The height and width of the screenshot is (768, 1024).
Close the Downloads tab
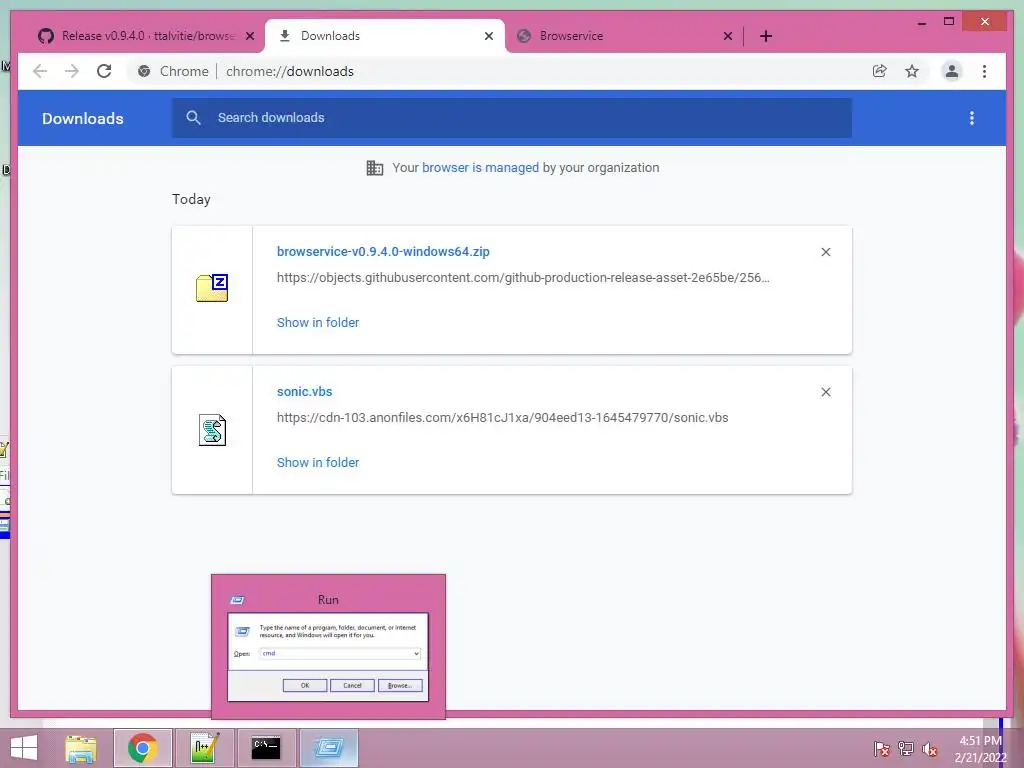(488, 36)
